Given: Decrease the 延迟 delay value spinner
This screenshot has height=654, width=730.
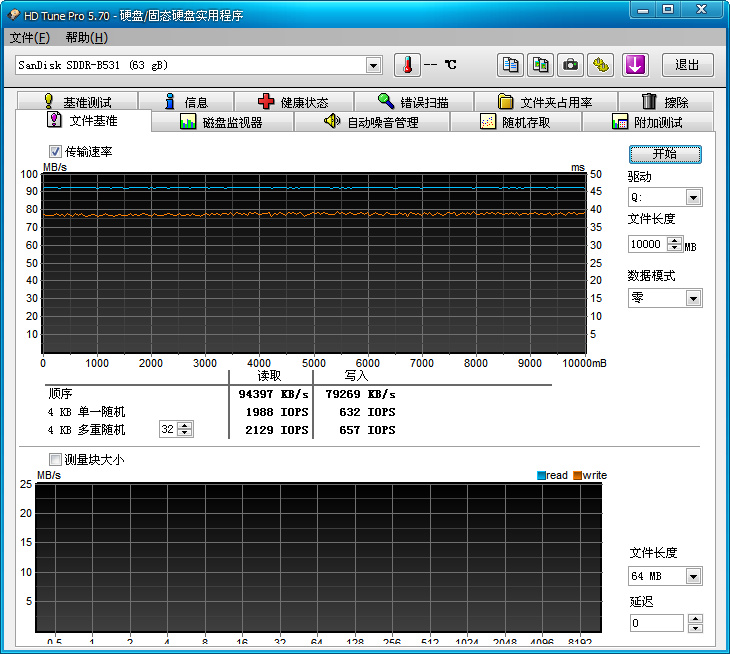Looking at the screenshot, I should [695, 627].
